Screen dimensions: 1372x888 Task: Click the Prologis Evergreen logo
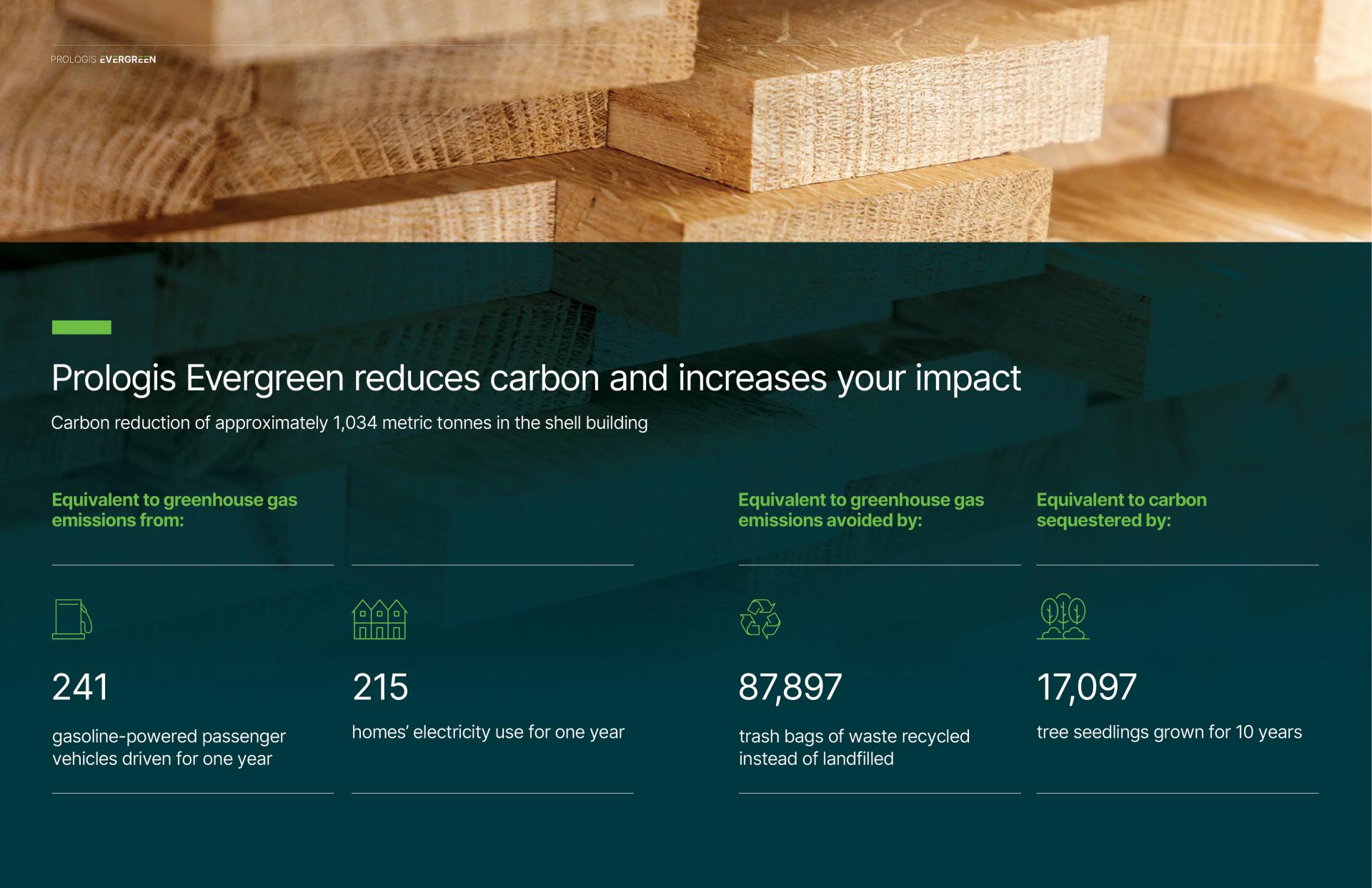(x=103, y=59)
